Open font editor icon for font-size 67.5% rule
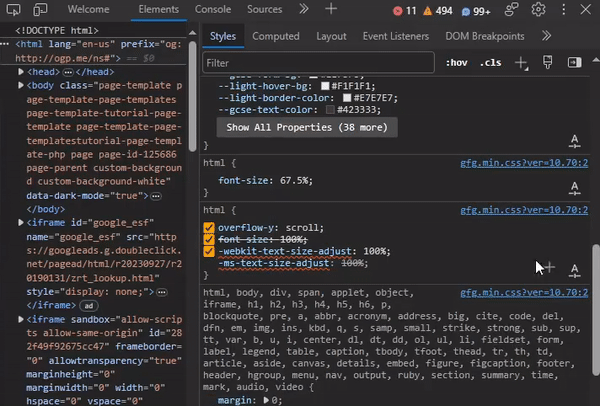This screenshot has width=600, height=406. (x=574, y=189)
